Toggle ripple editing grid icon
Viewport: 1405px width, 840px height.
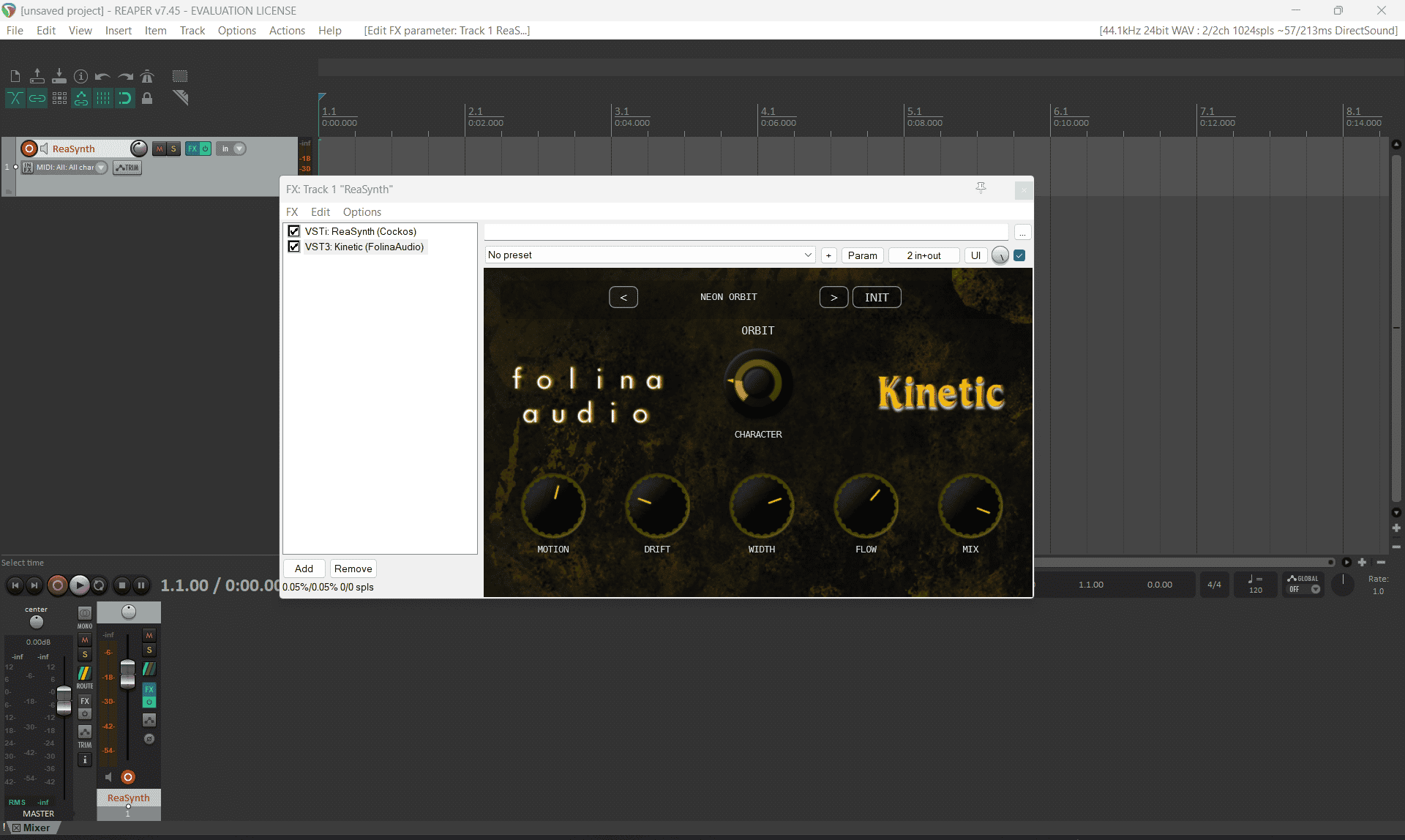[x=59, y=98]
